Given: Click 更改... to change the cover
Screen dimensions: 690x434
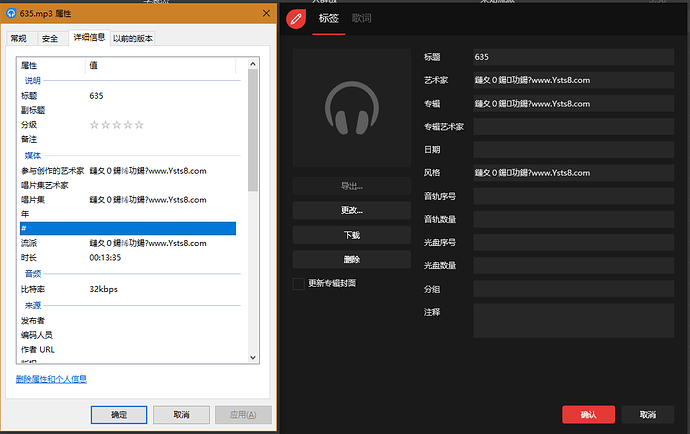Looking at the screenshot, I should [x=351, y=211].
